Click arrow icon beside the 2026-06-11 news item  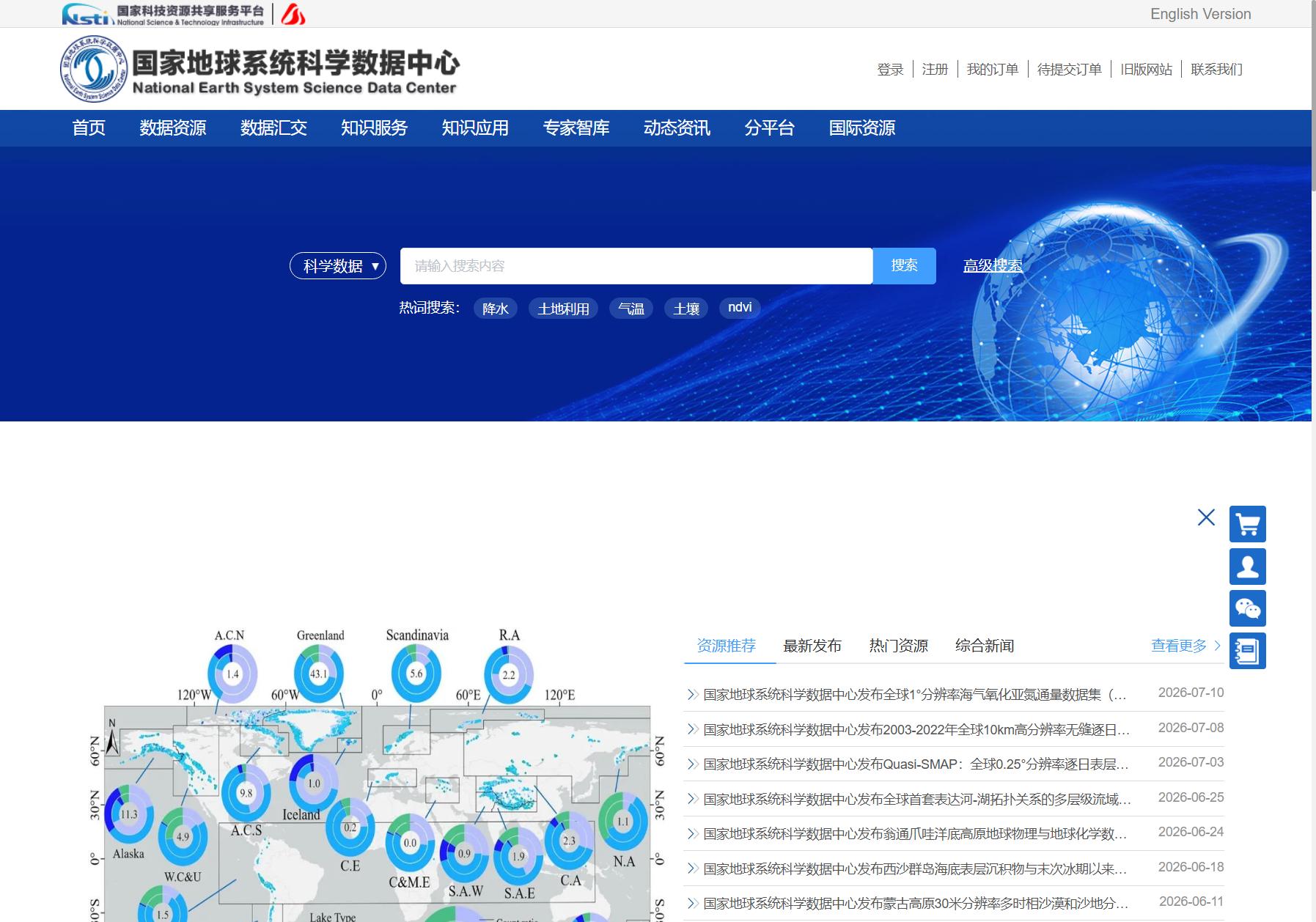tap(692, 903)
